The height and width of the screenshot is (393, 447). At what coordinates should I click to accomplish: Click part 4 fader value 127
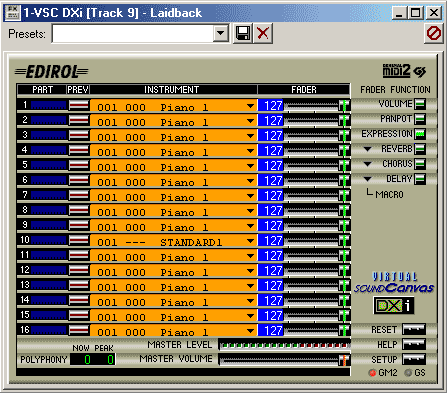(x=271, y=151)
